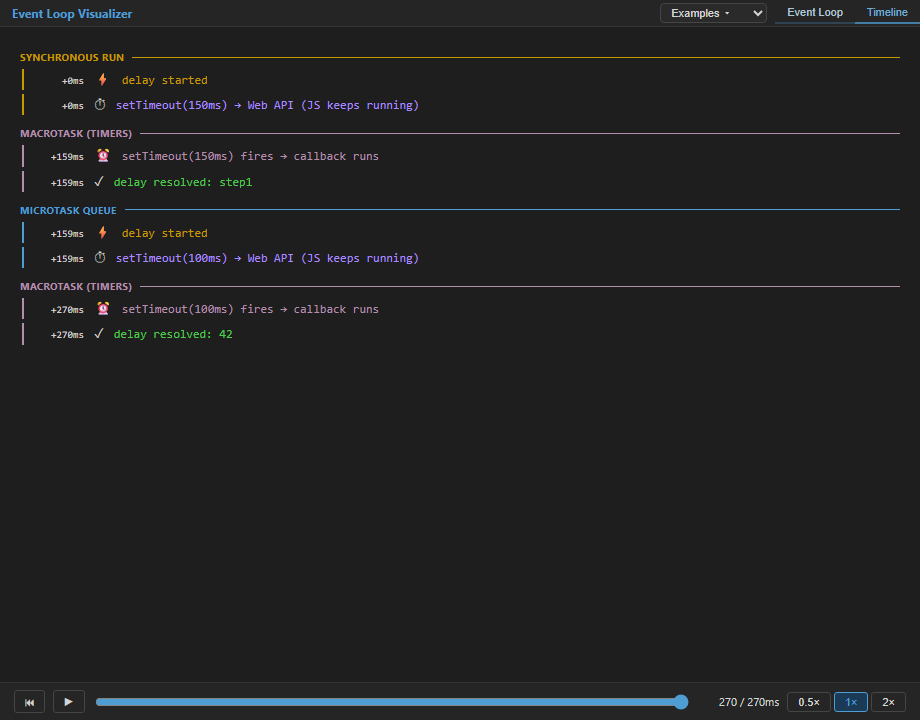Click the alarm clock icon beside setTimeout(100ms) fires
The image size is (920, 720).
[103, 309]
